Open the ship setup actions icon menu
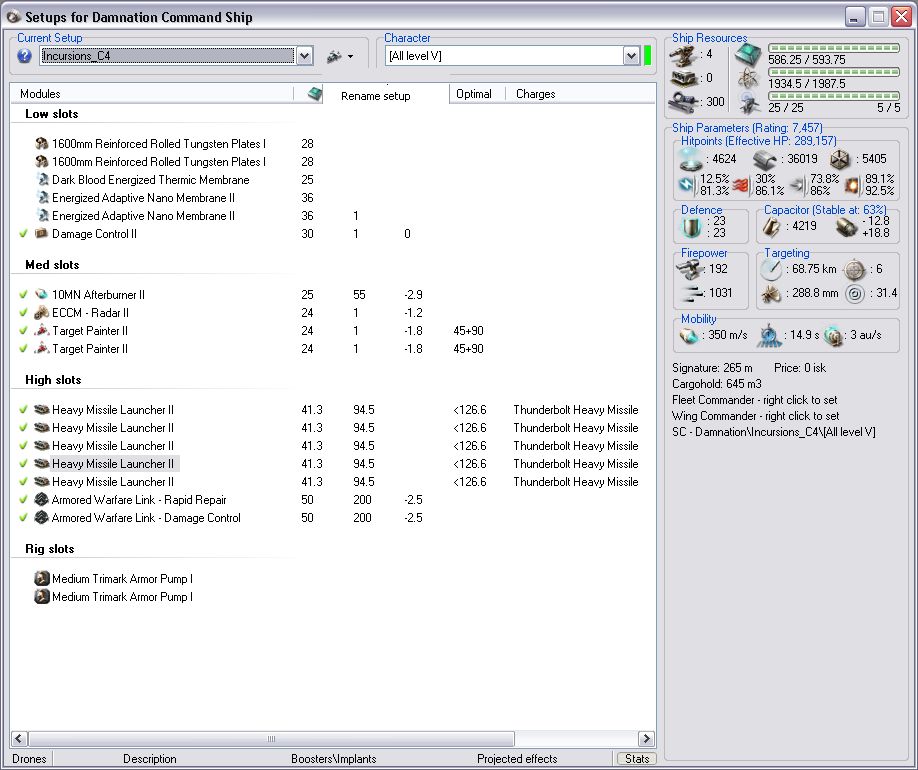Screen dimensions: 918x770 point(340,56)
